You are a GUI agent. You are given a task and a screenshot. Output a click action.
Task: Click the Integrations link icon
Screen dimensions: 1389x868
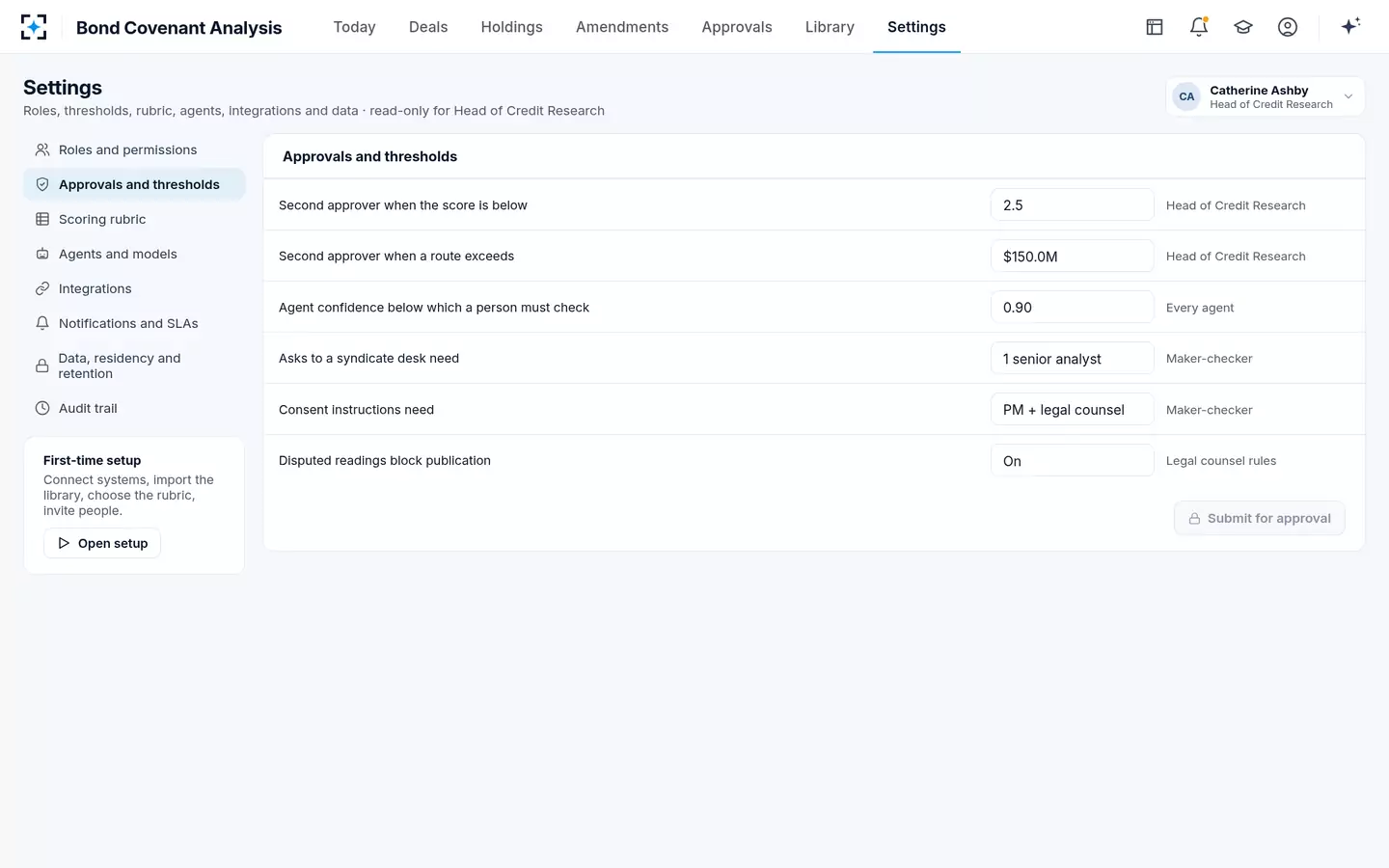(x=42, y=288)
